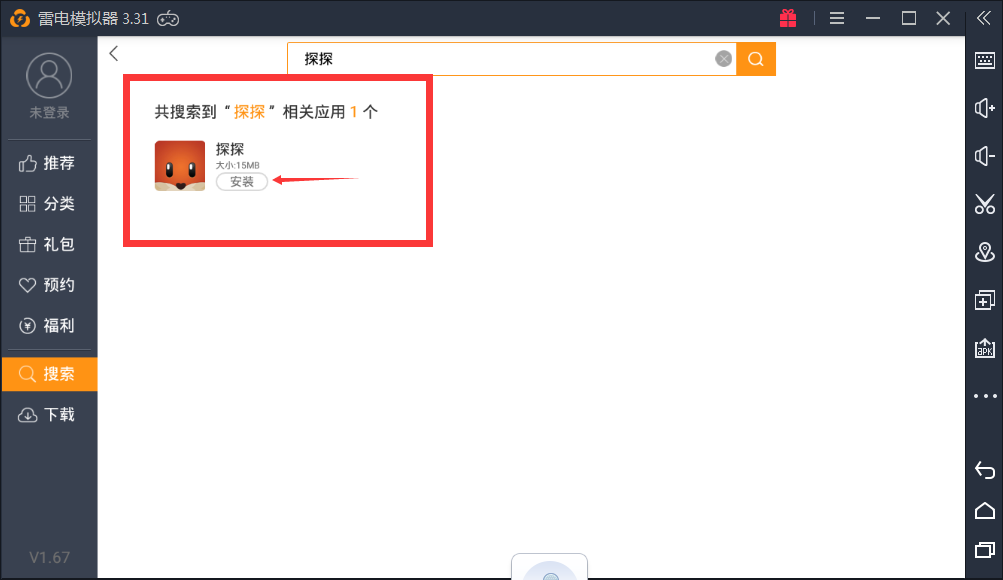Screen dimensions: 1003x580
Task: Open the red gift promotion icon
Action: (x=787, y=17)
